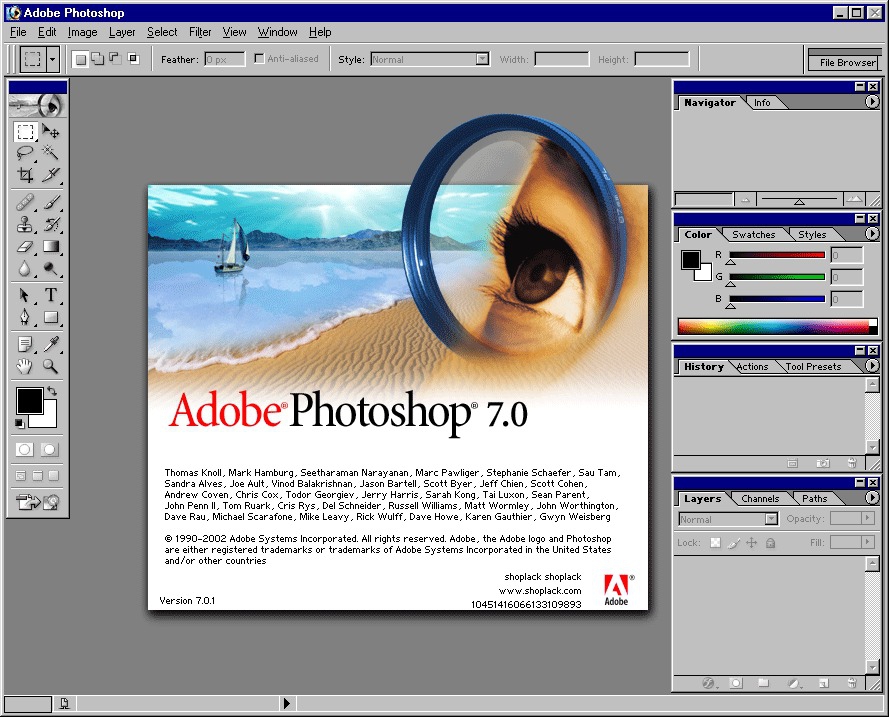Screen dimensions: 889x717
Task: Select the Crop tool
Action: click(x=25, y=175)
